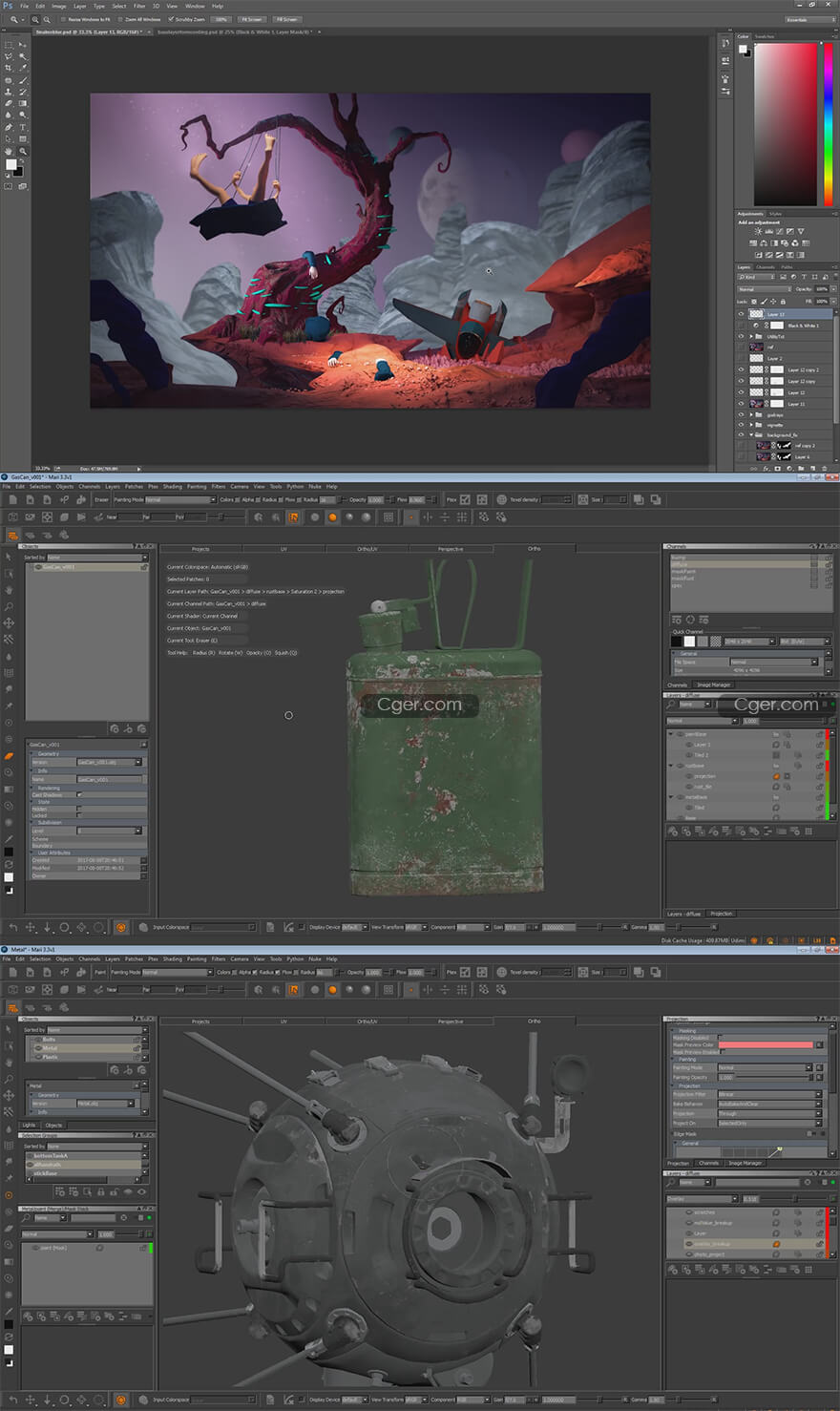Select the Move tool in Photoshop
840x1411 pixels.
[x=22, y=44]
